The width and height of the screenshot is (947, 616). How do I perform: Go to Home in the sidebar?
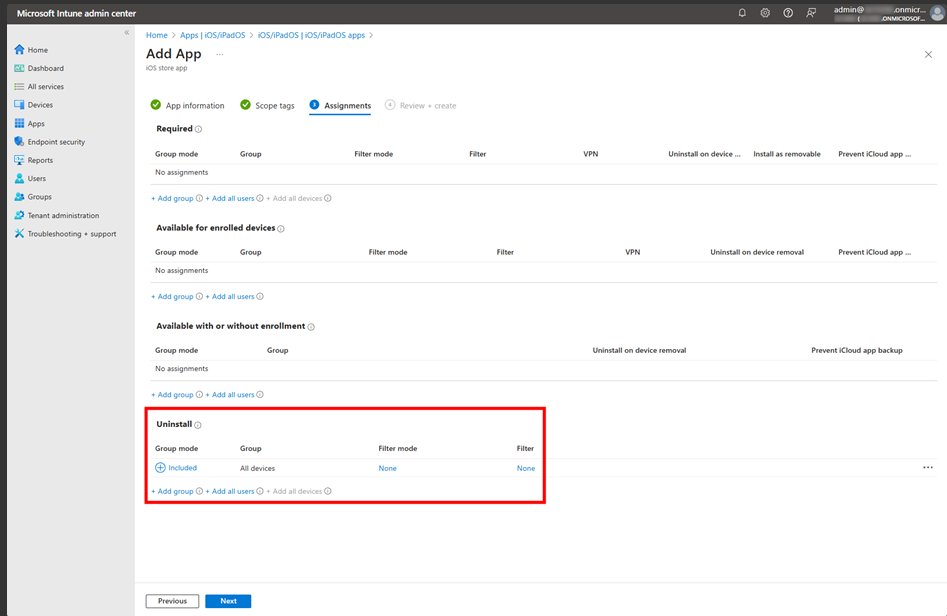[37, 50]
